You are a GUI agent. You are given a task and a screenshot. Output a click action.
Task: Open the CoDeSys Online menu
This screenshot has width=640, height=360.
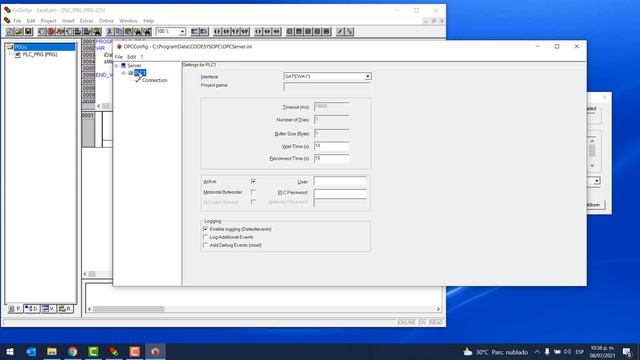point(106,21)
